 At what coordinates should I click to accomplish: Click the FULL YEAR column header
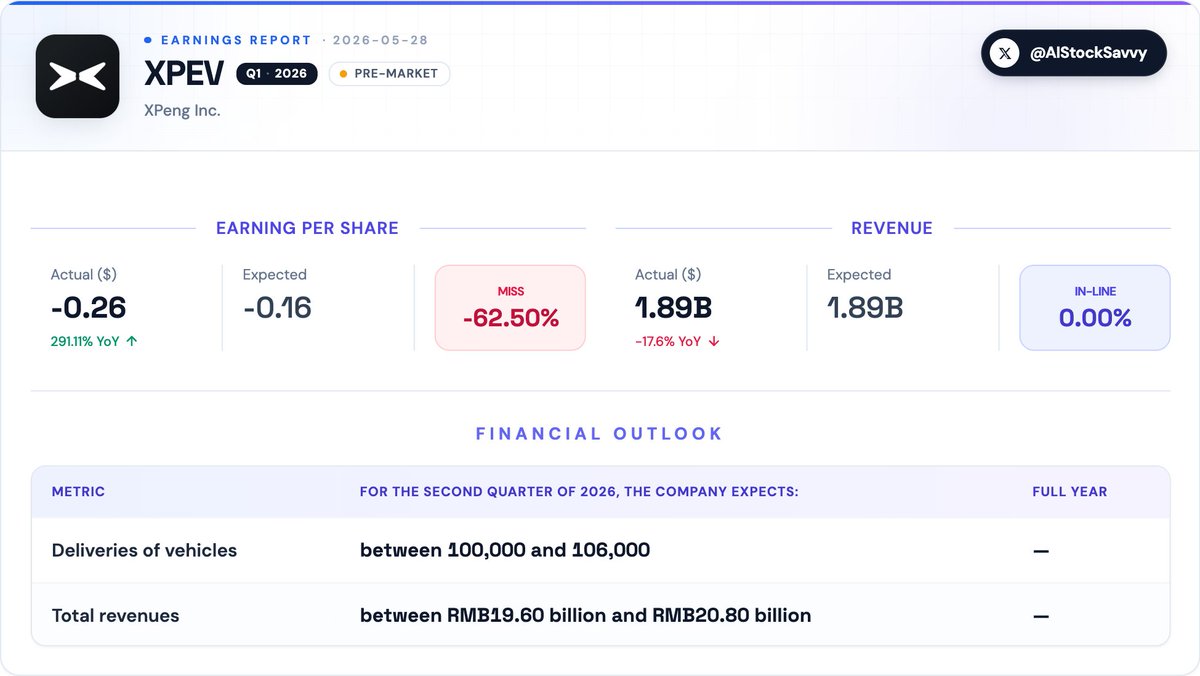[x=1070, y=492]
